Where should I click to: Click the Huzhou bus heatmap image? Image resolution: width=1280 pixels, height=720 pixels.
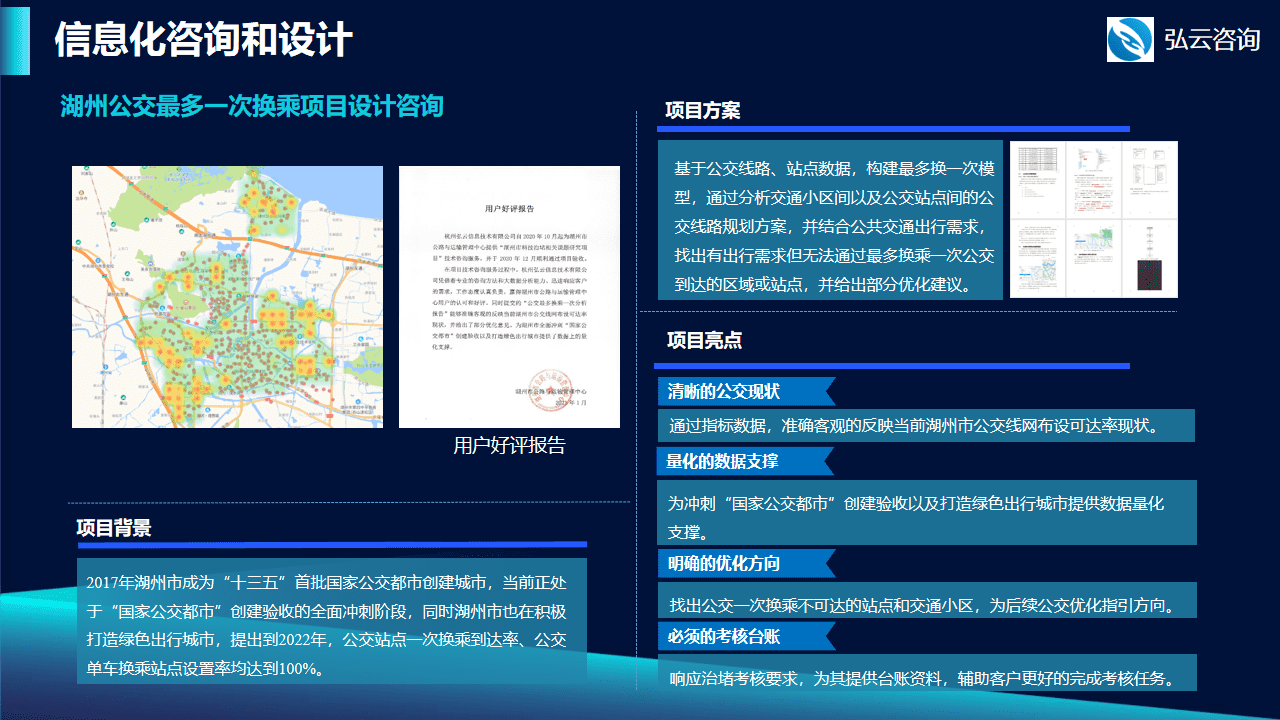[x=227, y=296]
